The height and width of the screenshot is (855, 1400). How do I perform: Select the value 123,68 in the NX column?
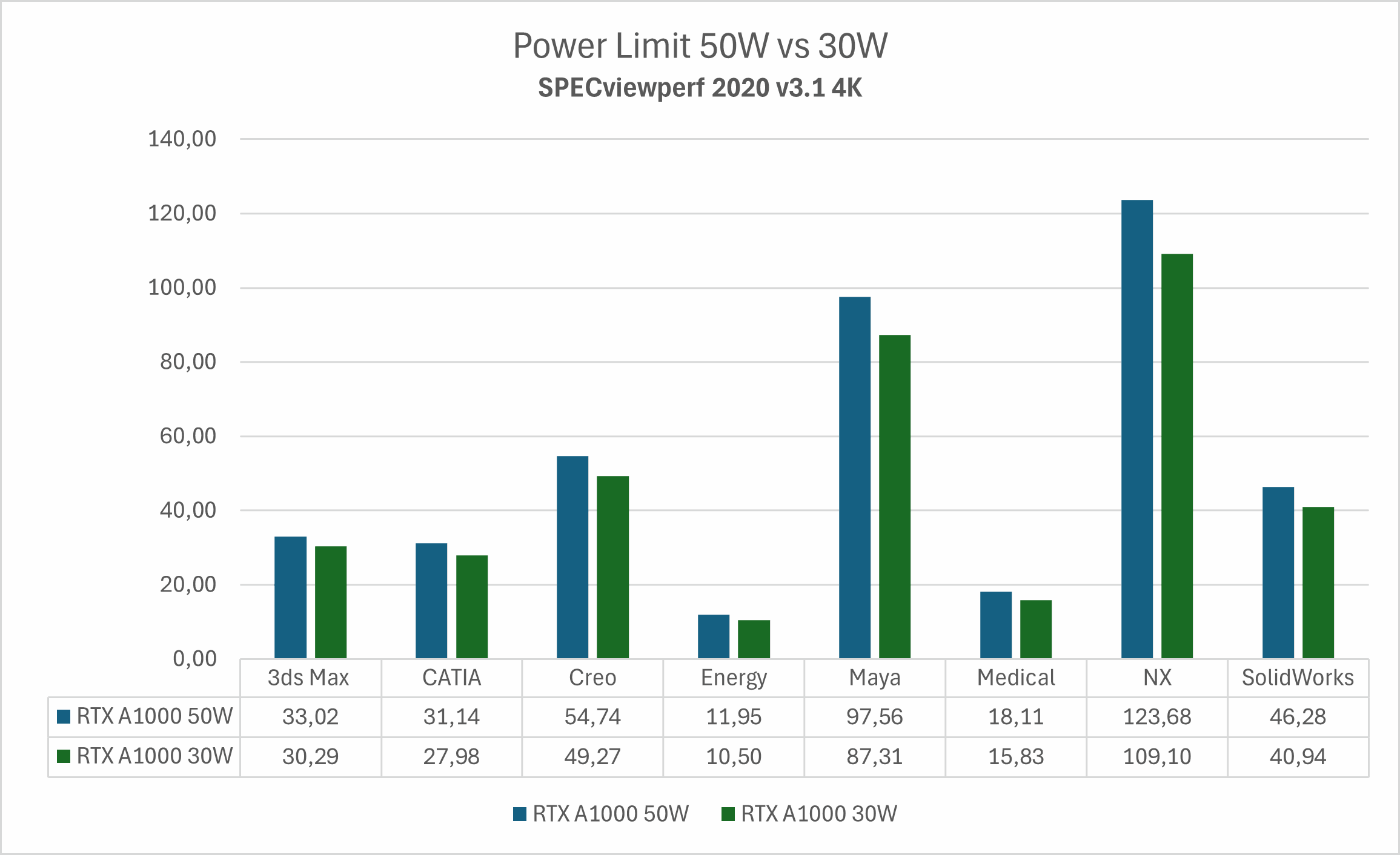(x=1156, y=716)
